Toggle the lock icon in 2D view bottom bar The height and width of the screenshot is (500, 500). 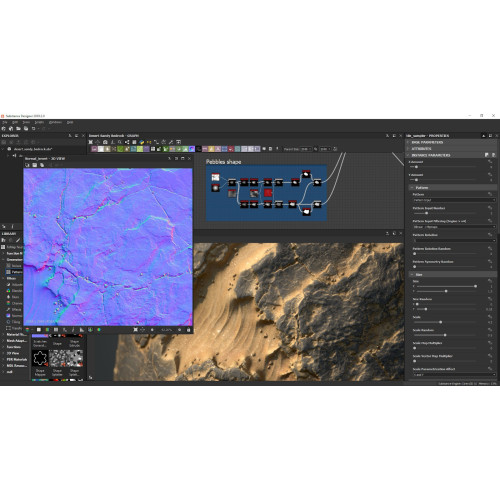coord(188,330)
